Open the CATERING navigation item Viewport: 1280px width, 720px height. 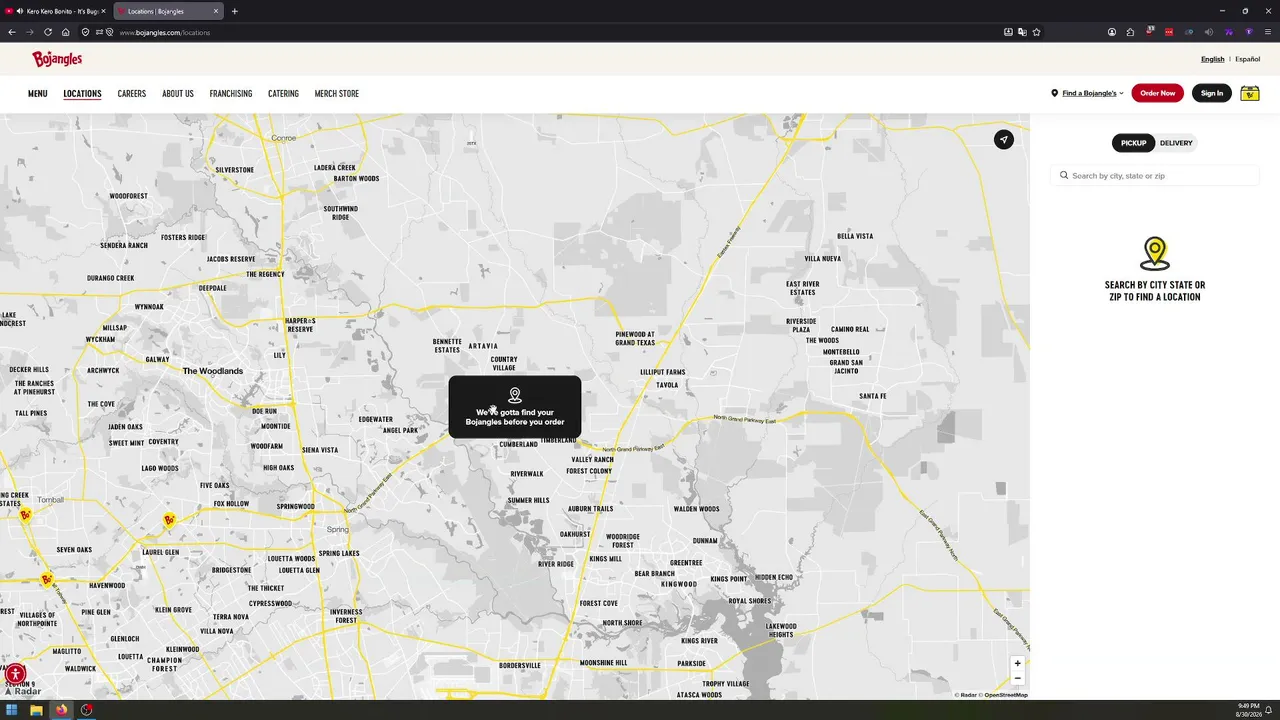tap(283, 94)
